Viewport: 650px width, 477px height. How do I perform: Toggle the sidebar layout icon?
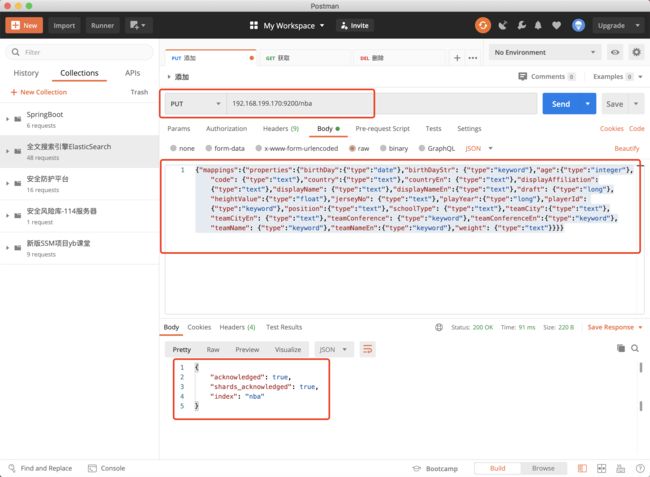tap(582, 468)
